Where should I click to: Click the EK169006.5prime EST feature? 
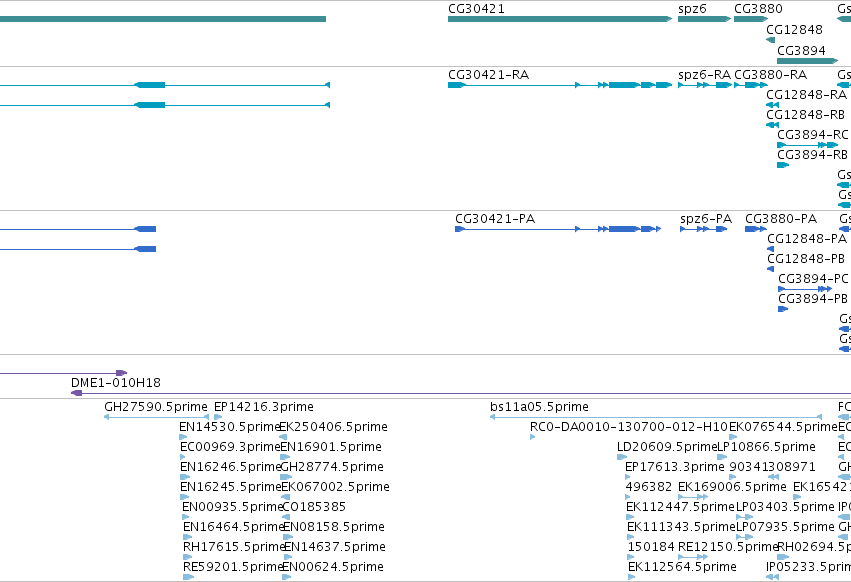coord(693,497)
